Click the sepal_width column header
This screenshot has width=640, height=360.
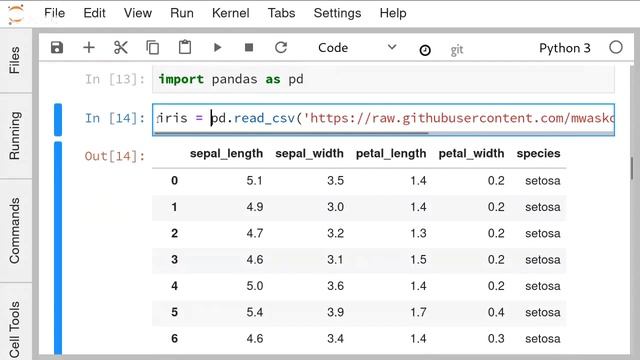pos(309,154)
